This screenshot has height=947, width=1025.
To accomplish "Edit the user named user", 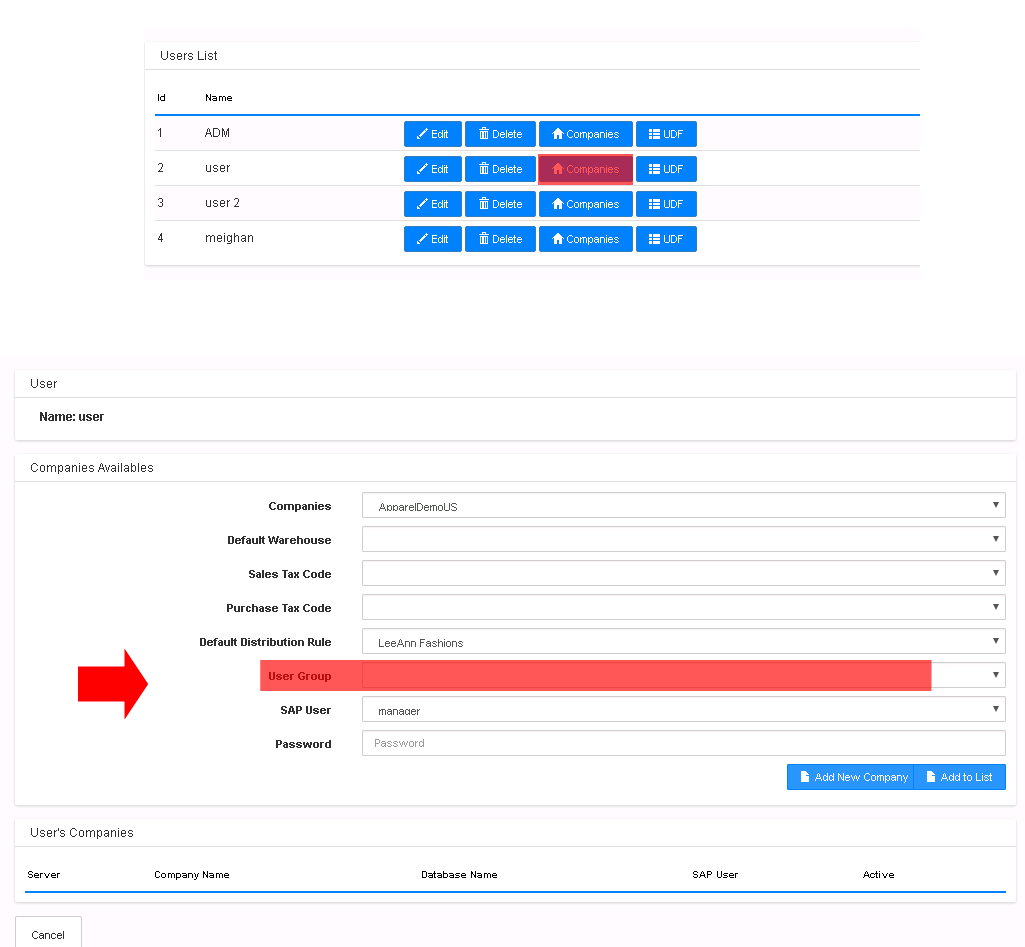I will 432,169.
